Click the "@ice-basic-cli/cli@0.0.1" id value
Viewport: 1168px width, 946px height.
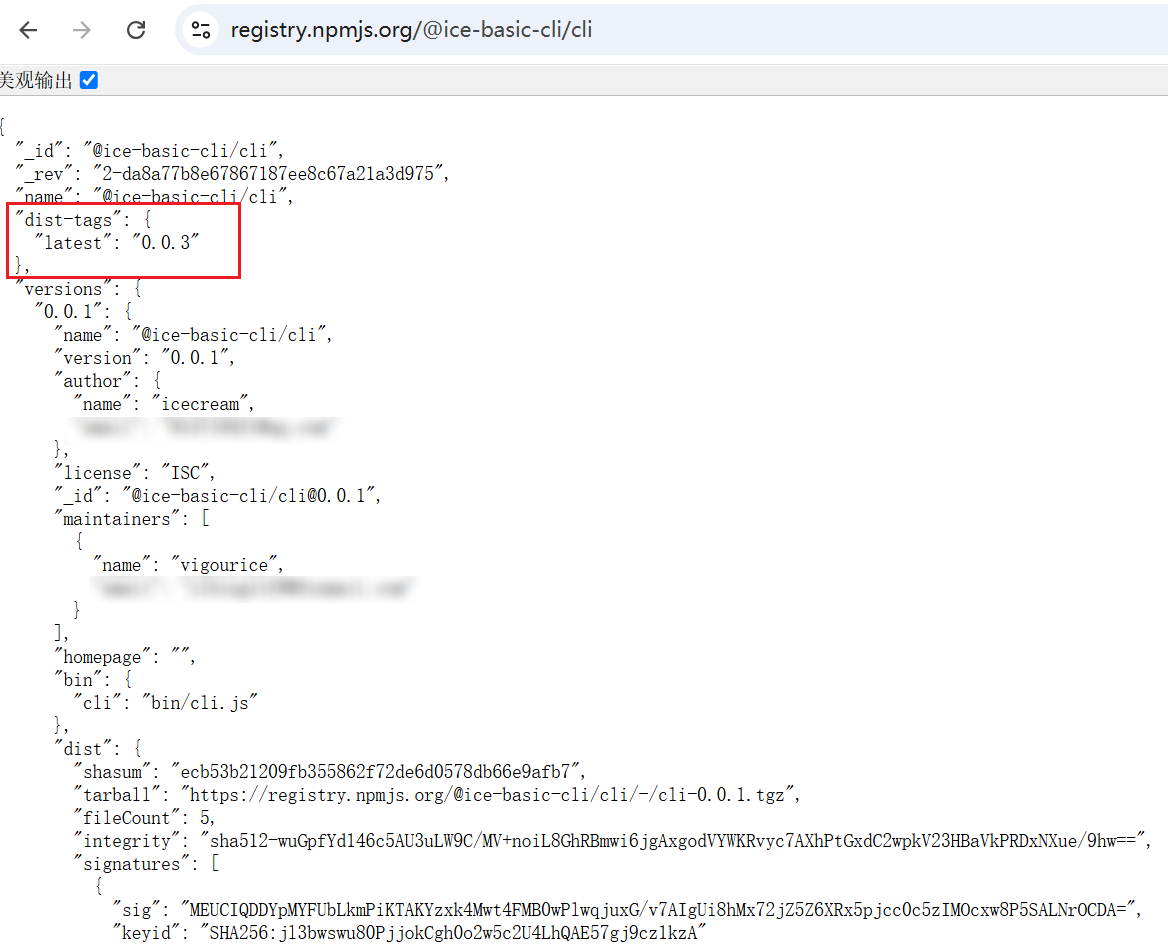(249, 496)
